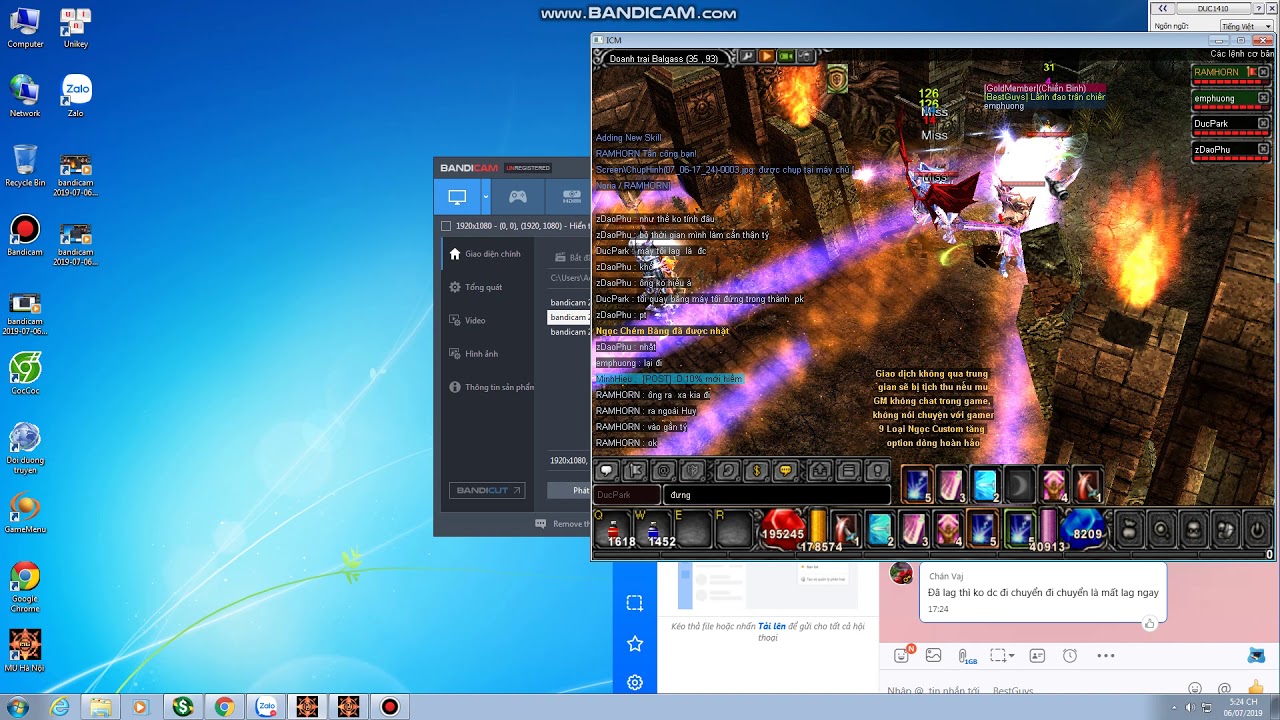Screen dimensions: 1280x720
Task: Click the blue mana orb 8209
Action: 1085,528
